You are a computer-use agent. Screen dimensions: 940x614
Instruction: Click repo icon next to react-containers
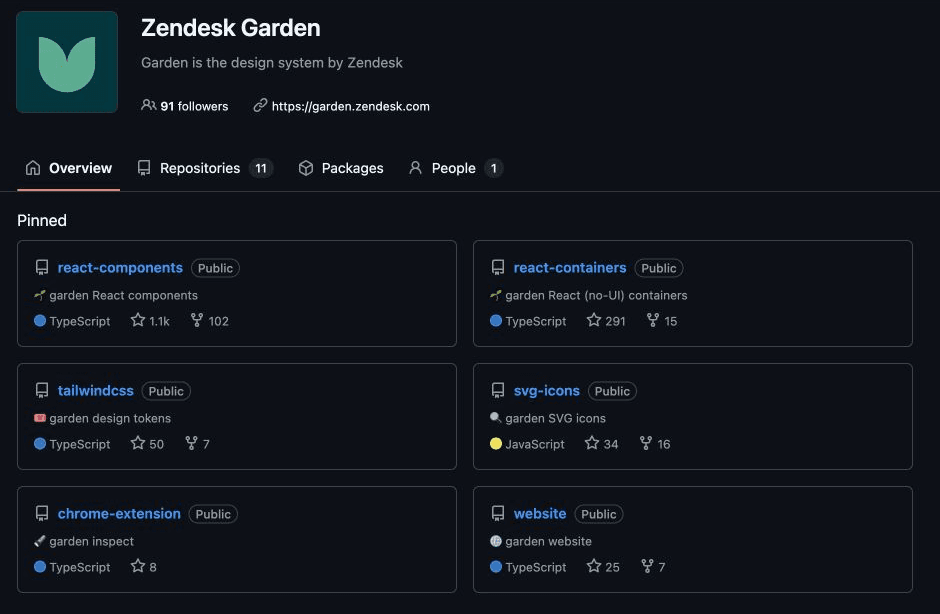pos(498,267)
